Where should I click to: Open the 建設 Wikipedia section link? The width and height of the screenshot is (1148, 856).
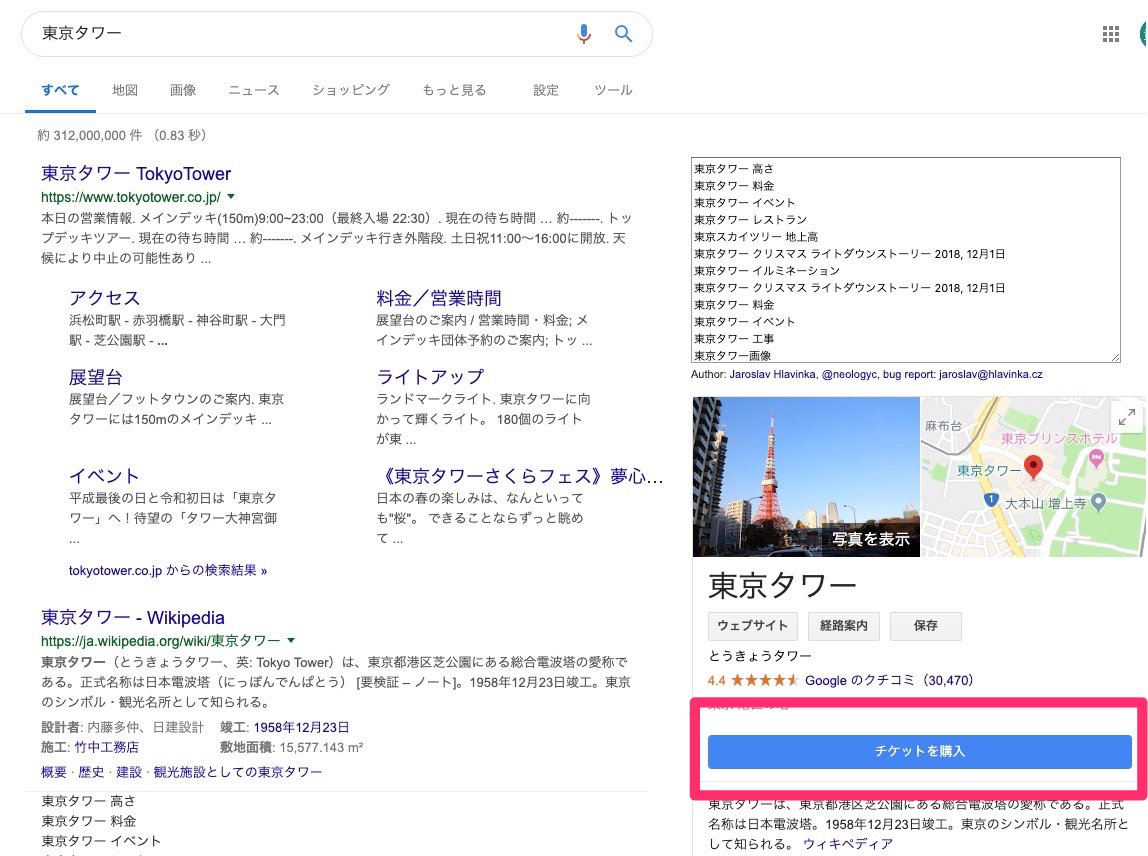pyautogui.click(x=129, y=772)
